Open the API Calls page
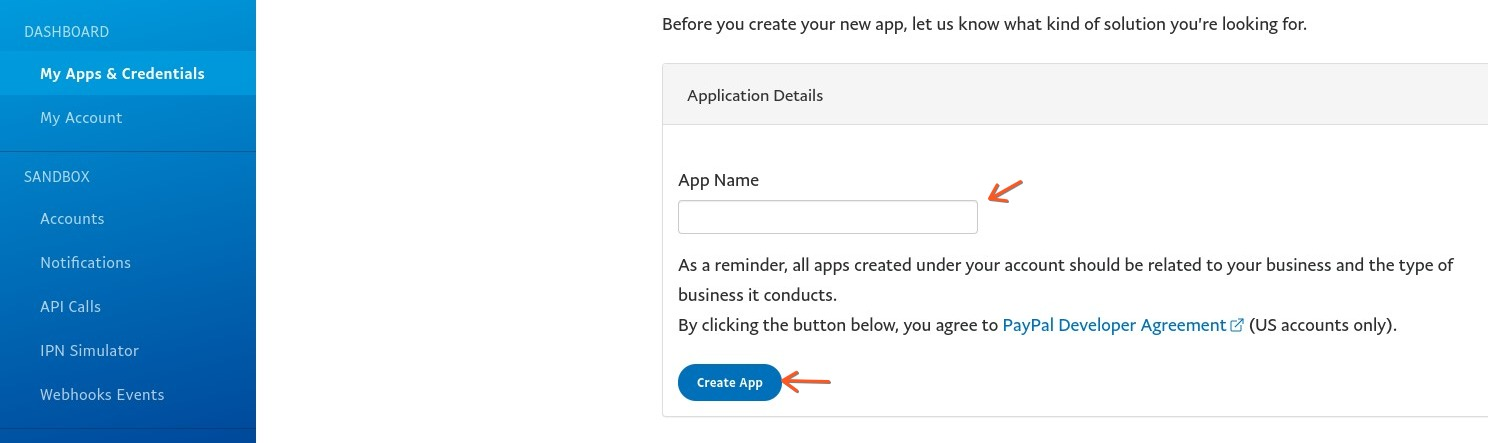This screenshot has height=443, width=1488. (x=70, y=307)
